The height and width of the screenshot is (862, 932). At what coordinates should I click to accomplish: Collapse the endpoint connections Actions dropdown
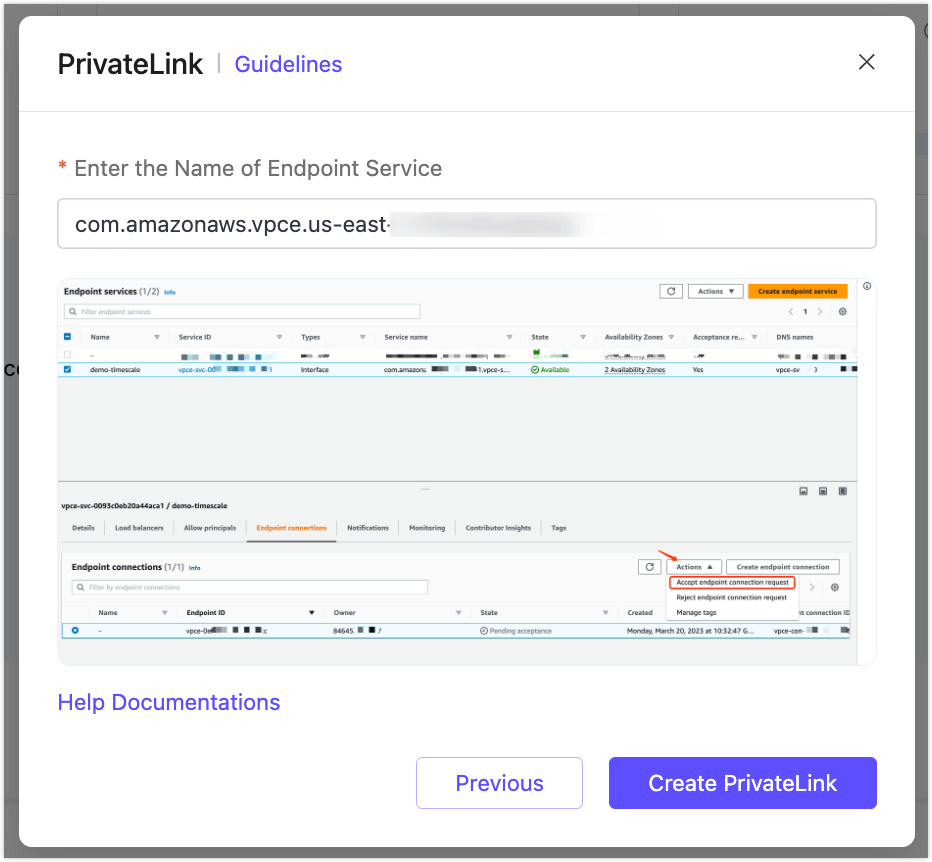coord(693,567)
